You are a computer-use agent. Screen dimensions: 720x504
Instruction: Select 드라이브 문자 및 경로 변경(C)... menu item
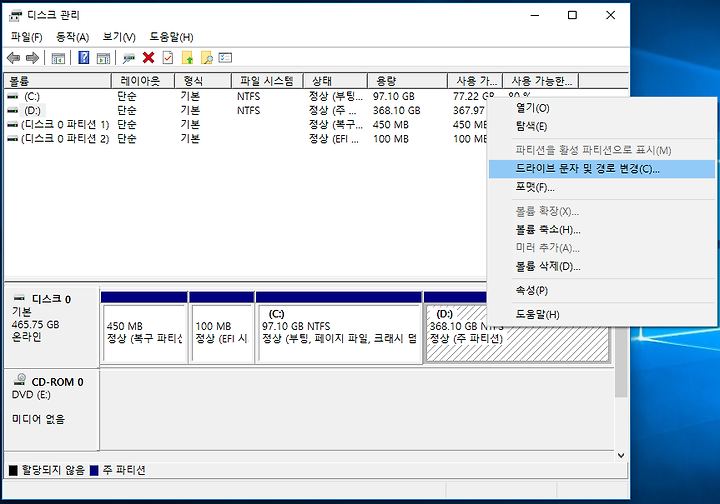602,169
